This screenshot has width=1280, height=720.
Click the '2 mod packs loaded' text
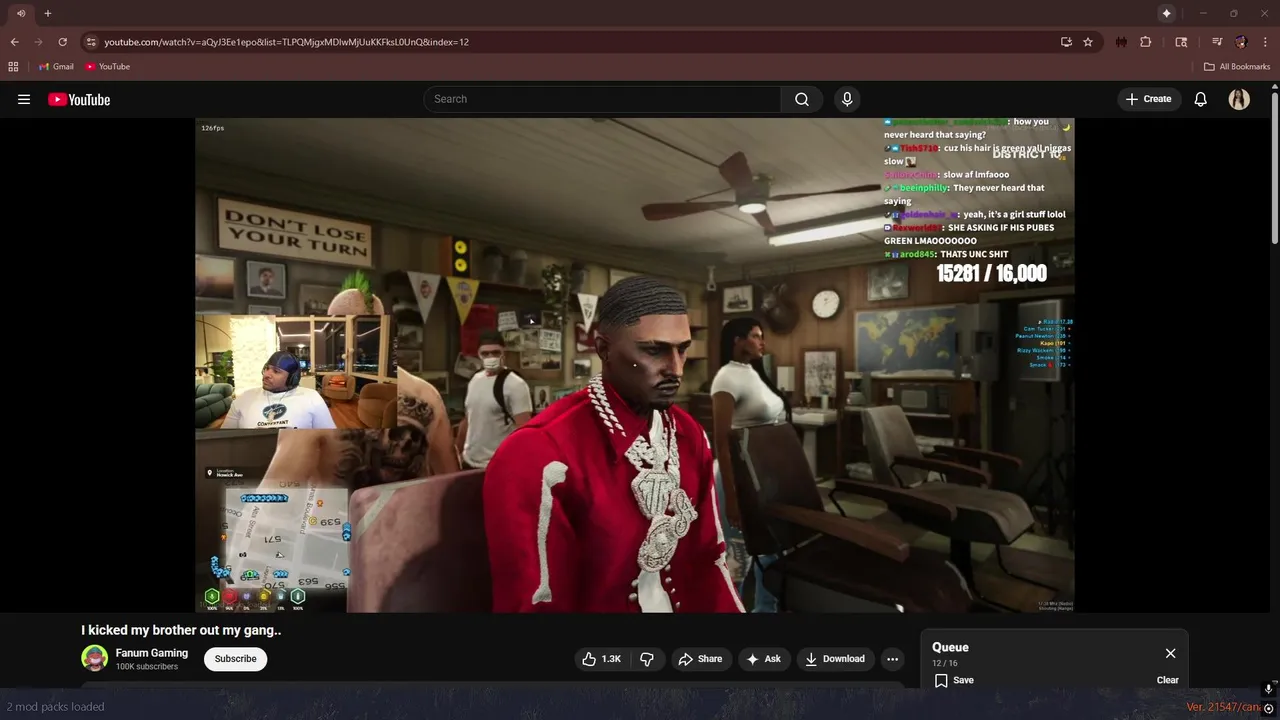[x=55, y=706]
